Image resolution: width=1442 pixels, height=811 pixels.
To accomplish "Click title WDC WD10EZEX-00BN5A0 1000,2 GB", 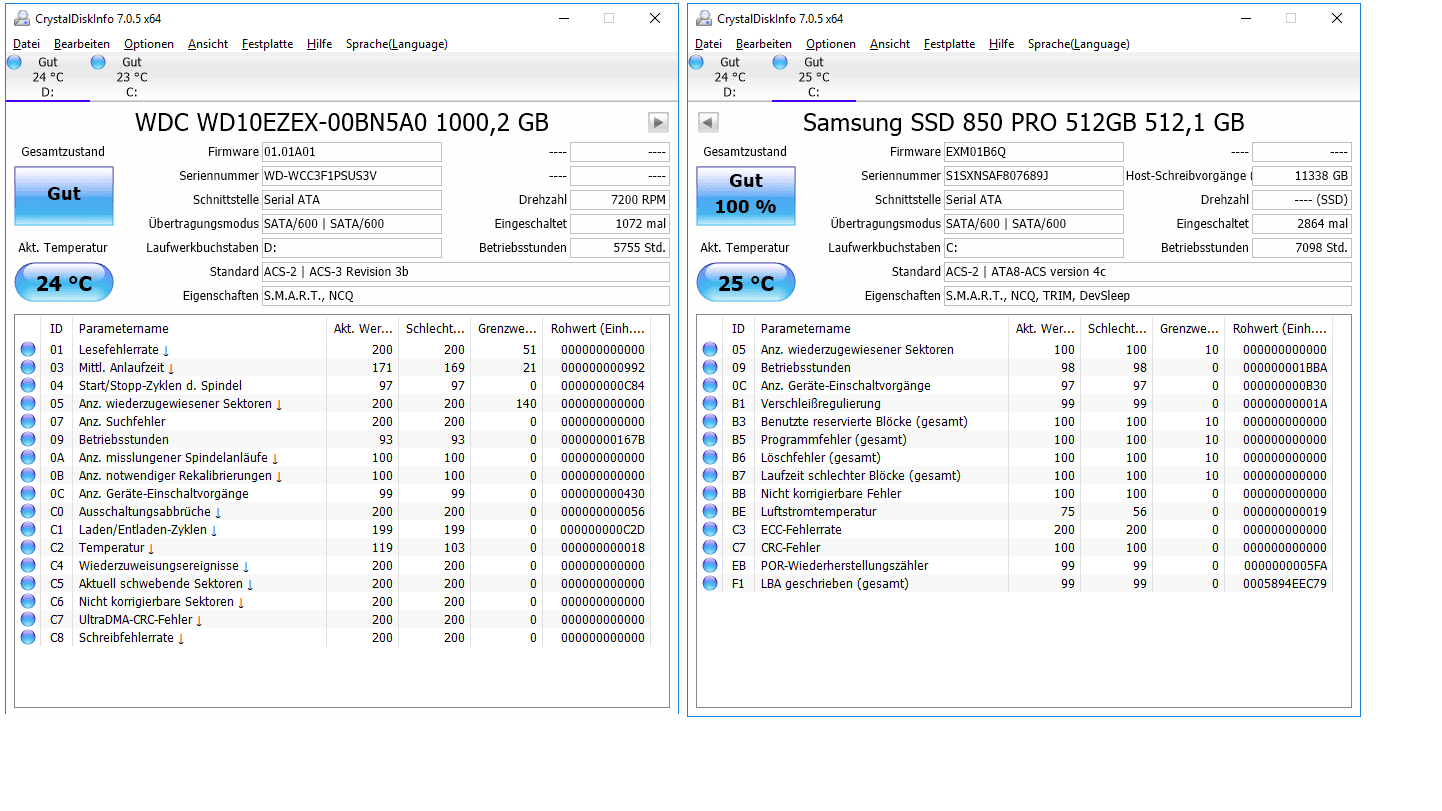I will [342, 123].
